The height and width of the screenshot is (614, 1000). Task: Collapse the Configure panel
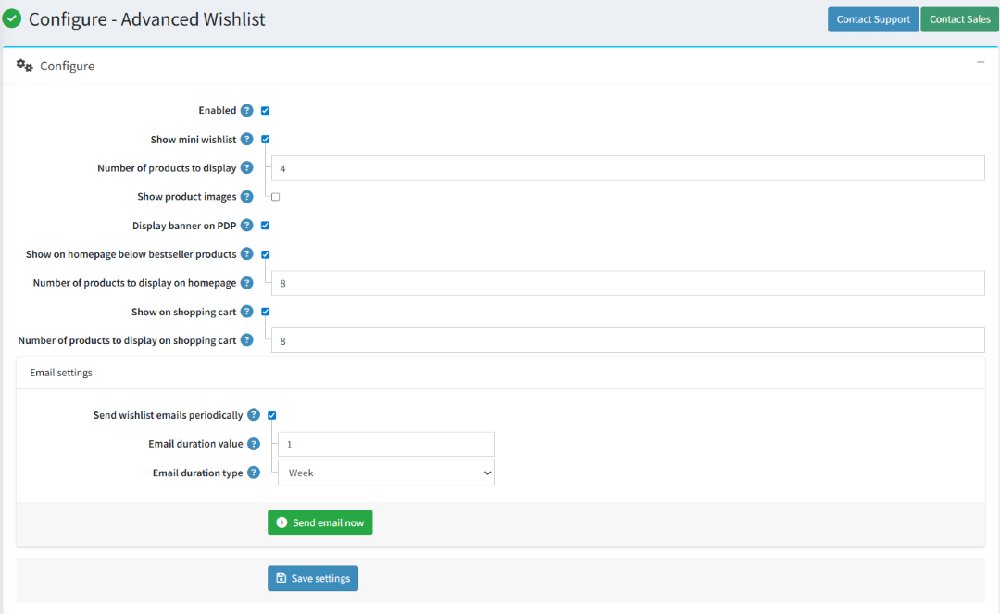pyautogui.click(x=981, y=61)
